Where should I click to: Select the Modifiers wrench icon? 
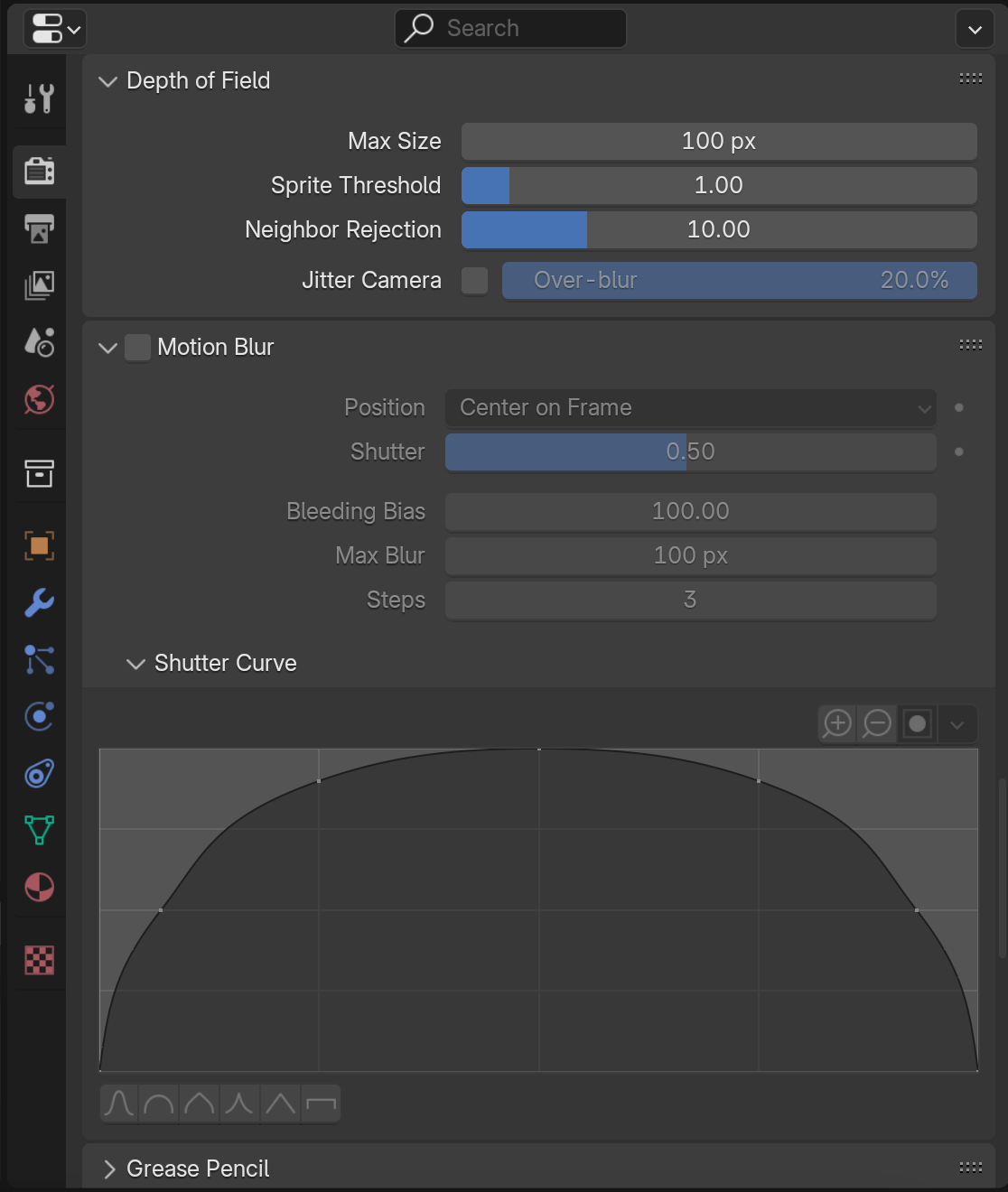[x=39, y=602]
